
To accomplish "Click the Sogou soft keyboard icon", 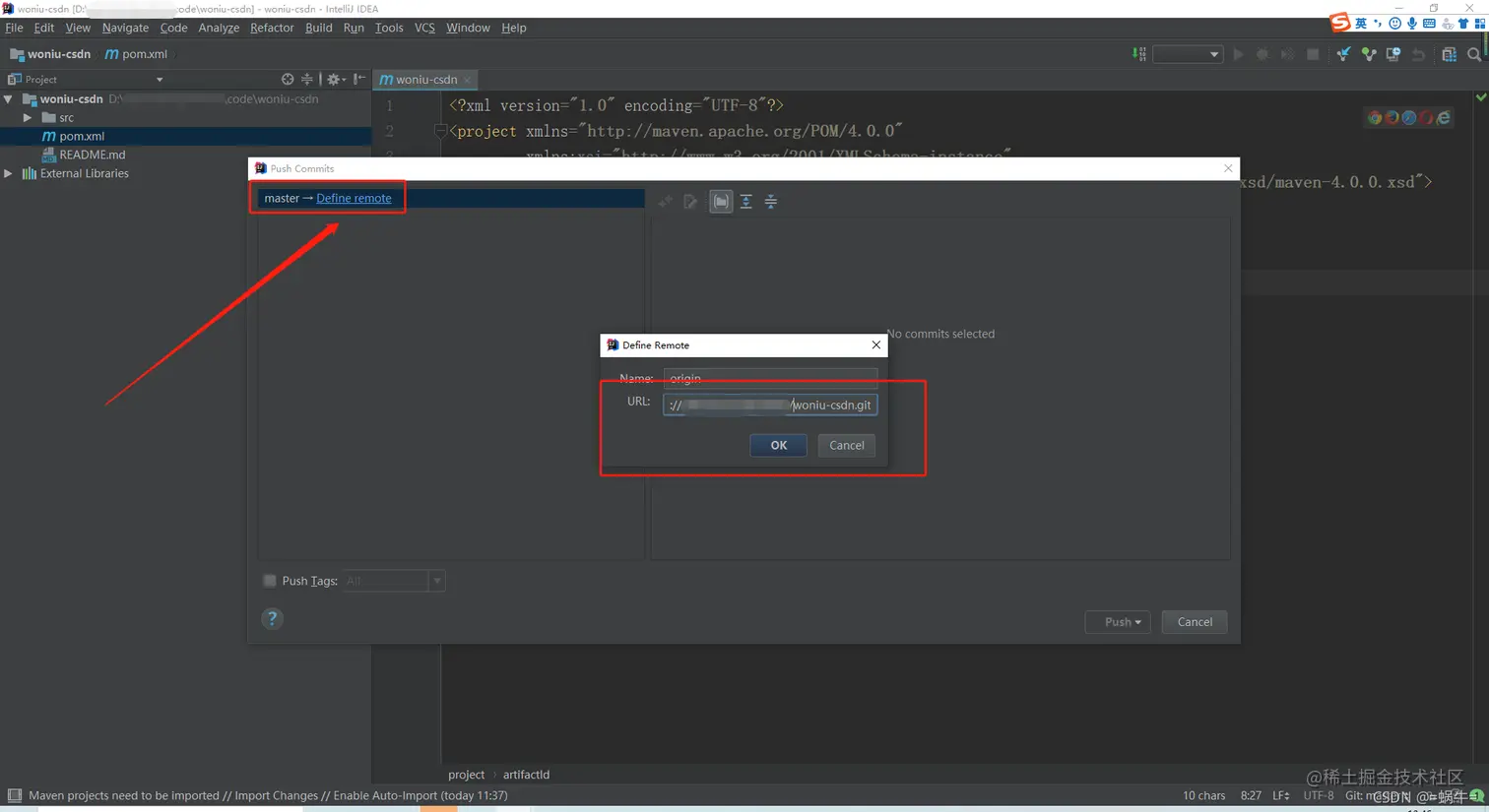I will pos(1429,24).
